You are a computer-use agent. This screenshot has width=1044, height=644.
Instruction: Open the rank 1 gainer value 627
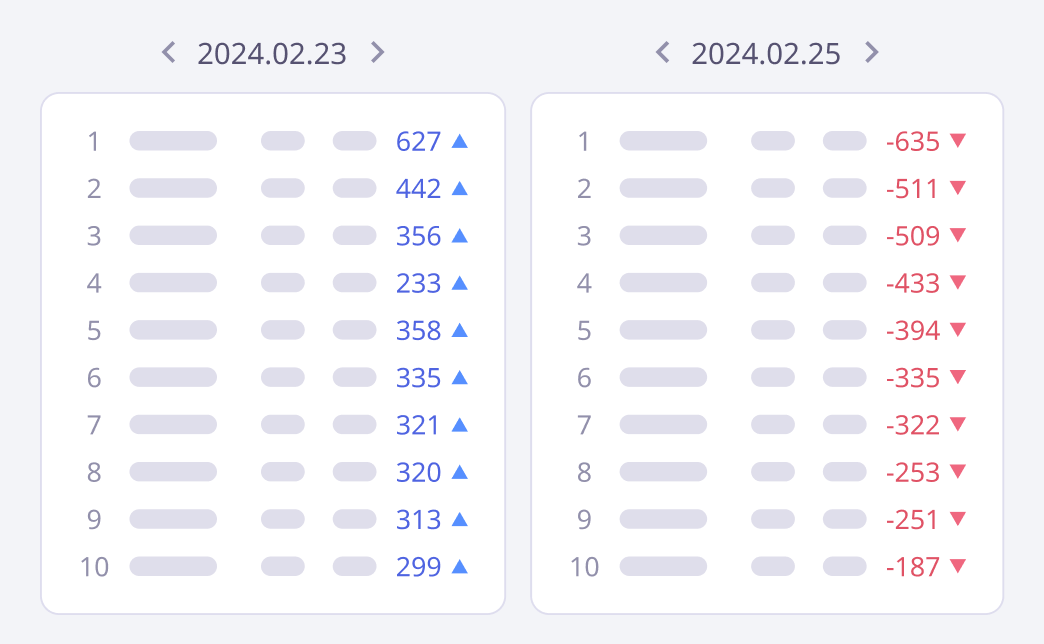(419, 142)
